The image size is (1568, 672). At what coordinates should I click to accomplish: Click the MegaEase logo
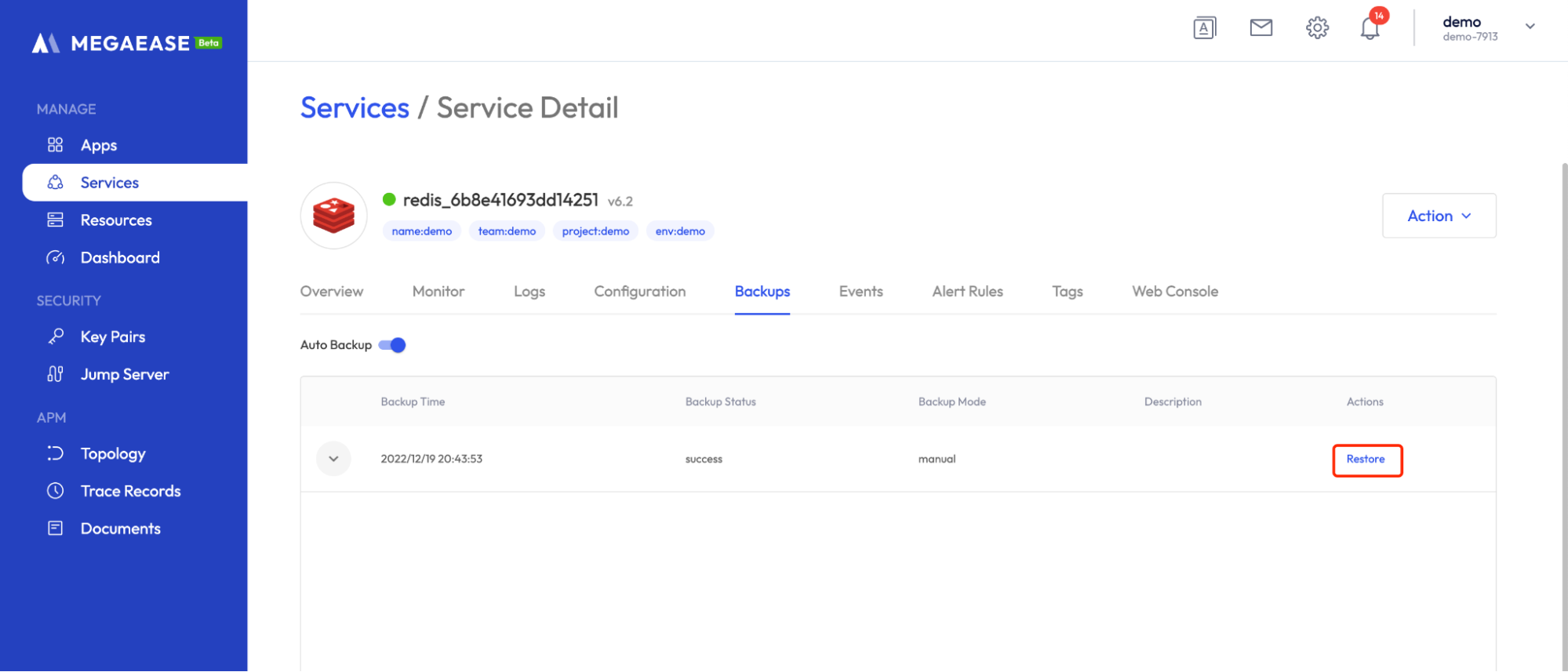pyautogui.click(x=111, y=43)
